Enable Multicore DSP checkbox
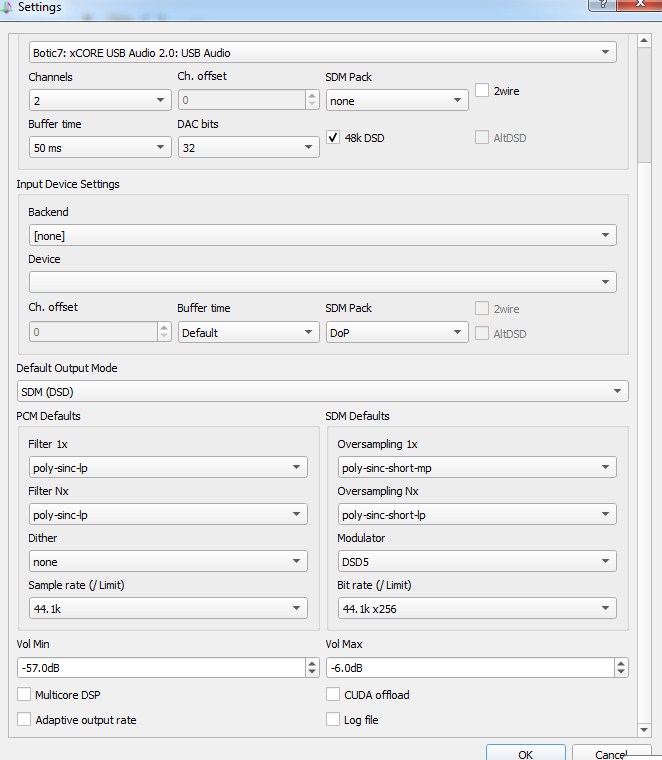The width and height of the screenshot is (662, 760). (x=24, y=694)
